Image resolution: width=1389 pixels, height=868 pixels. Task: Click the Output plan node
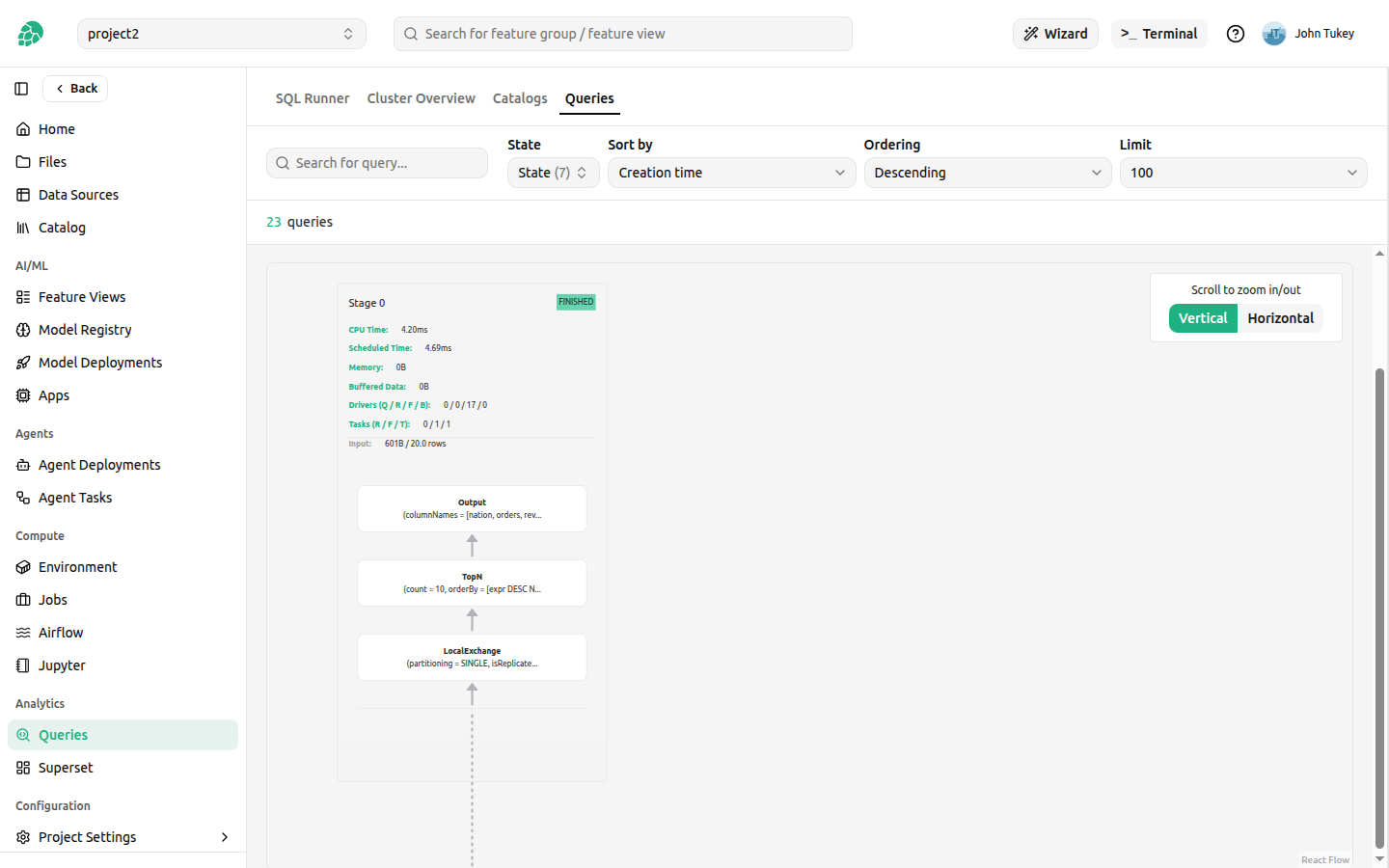coord(472,508)
